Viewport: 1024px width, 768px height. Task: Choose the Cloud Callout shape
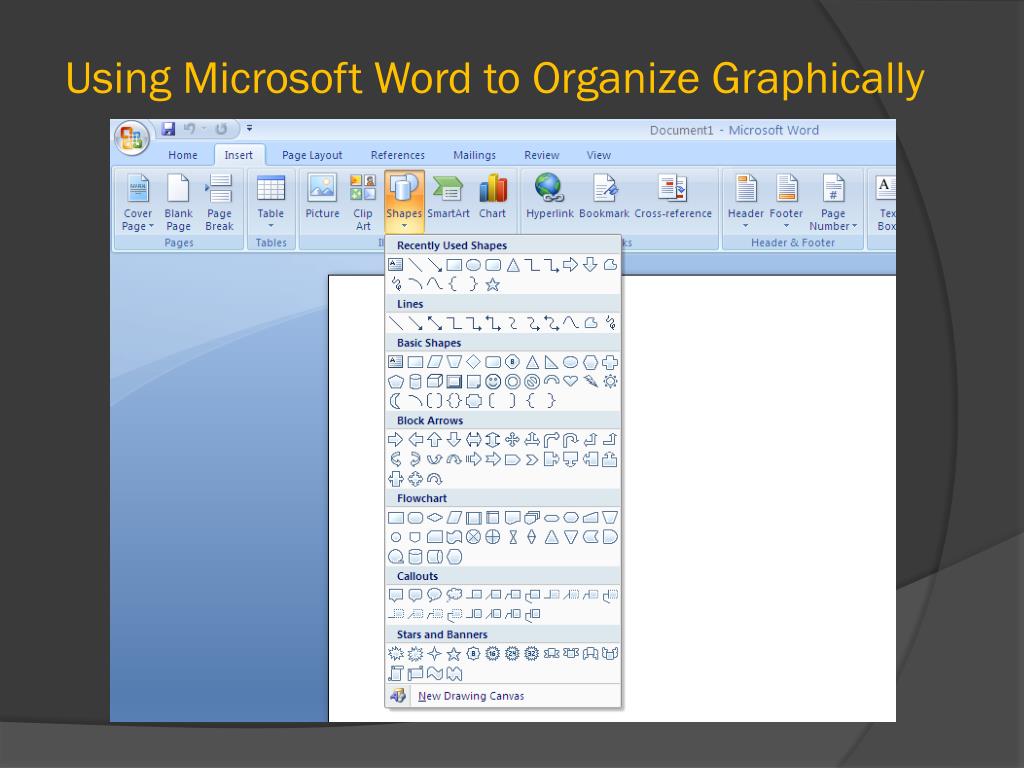pyautogui.click(x=454, y=595)
